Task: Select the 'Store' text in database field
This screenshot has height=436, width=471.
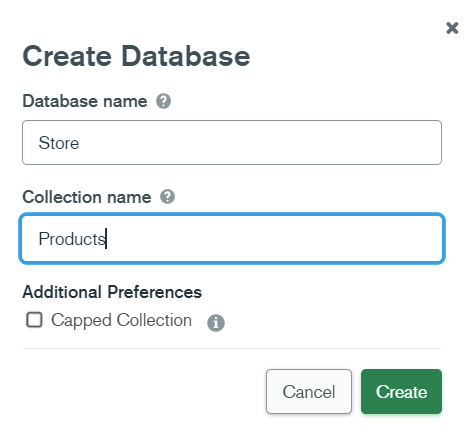Action: (x=59, y=143)
